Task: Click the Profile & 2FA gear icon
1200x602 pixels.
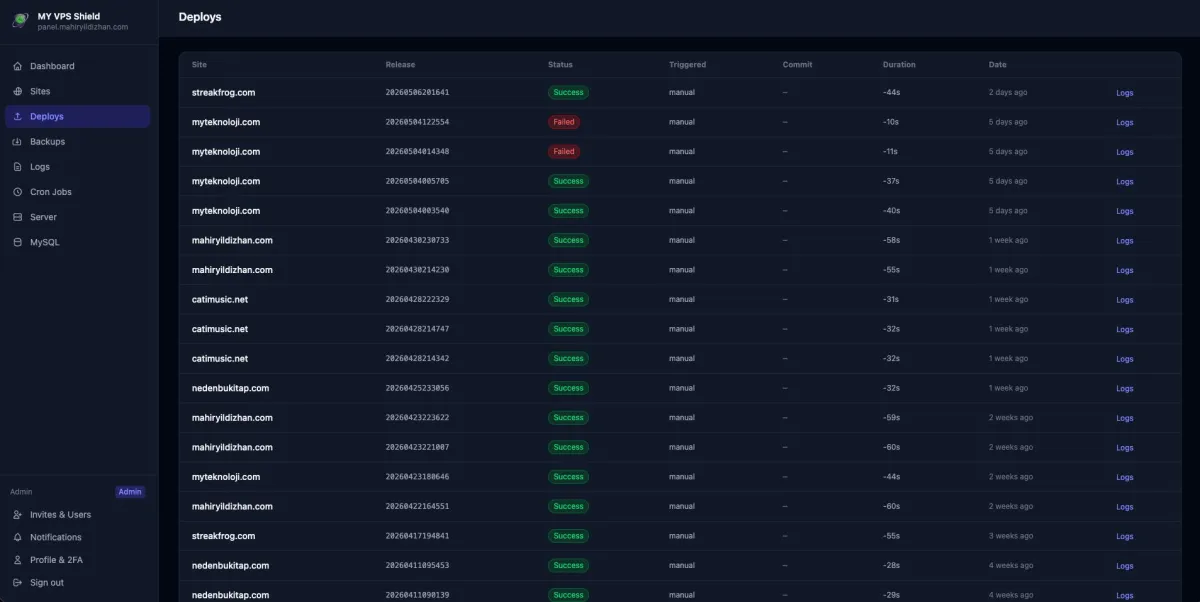Action: coord(18,560)
